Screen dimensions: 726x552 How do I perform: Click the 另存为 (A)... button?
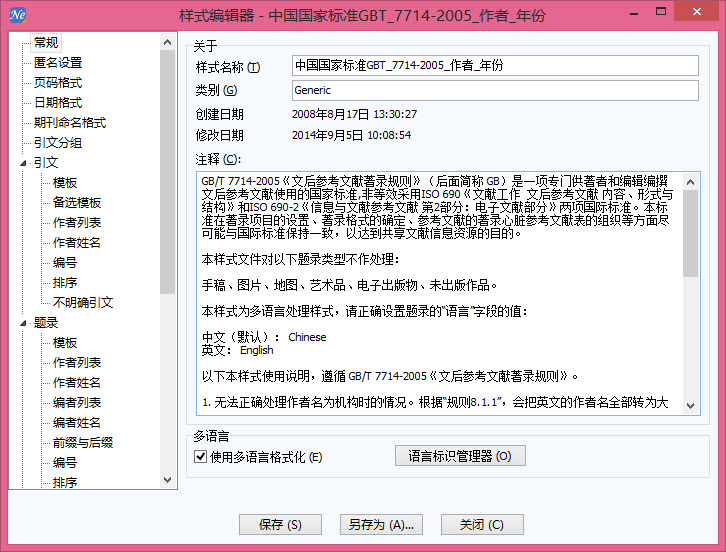tap(381, 525)
